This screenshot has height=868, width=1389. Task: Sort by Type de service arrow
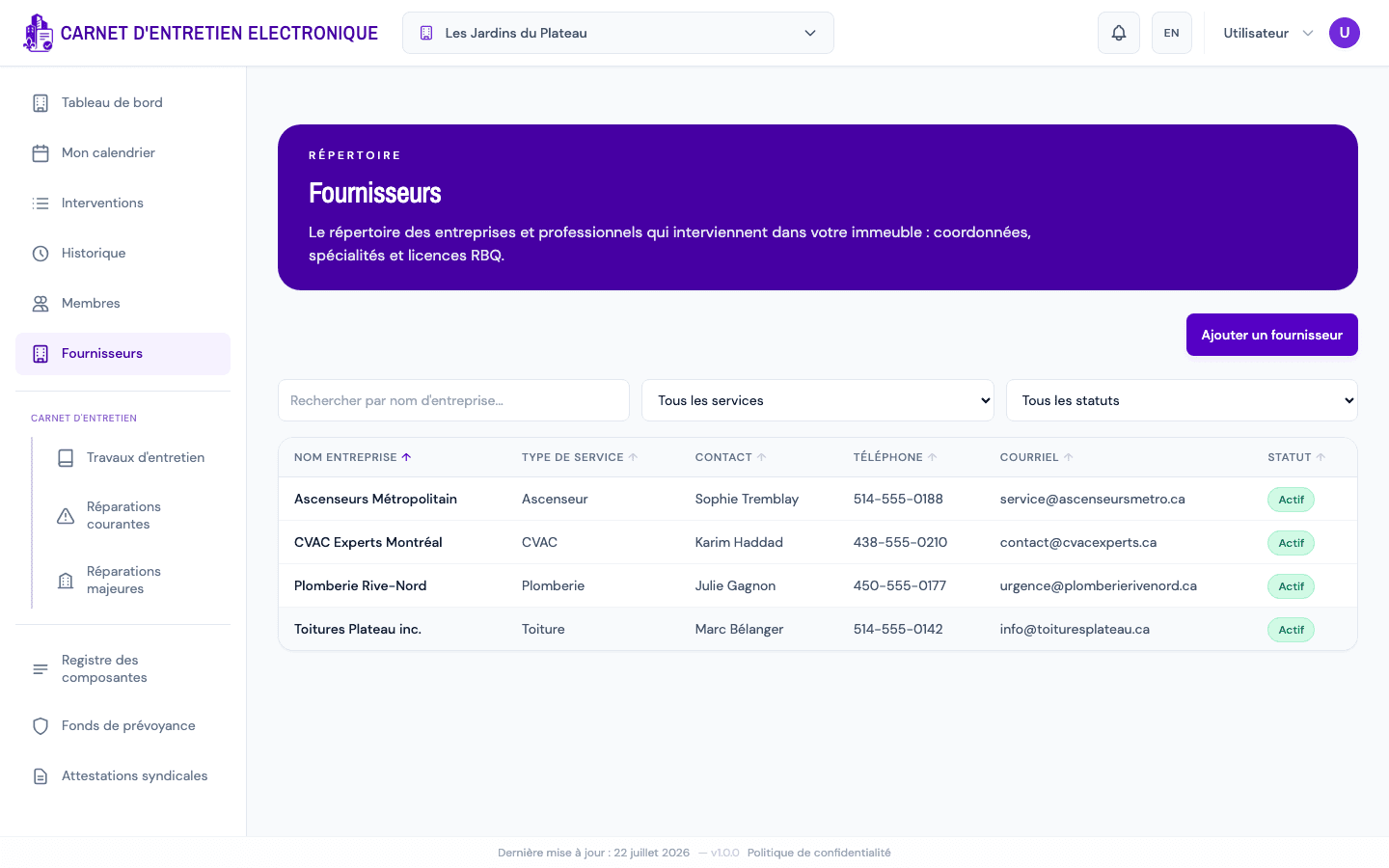click(x=633, y=457)
